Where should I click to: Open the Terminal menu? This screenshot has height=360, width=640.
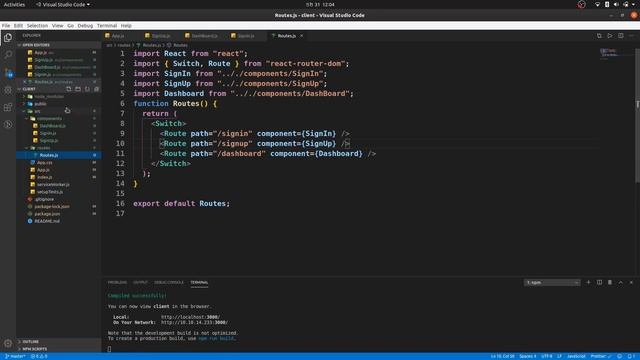click(x=107, y=25)
